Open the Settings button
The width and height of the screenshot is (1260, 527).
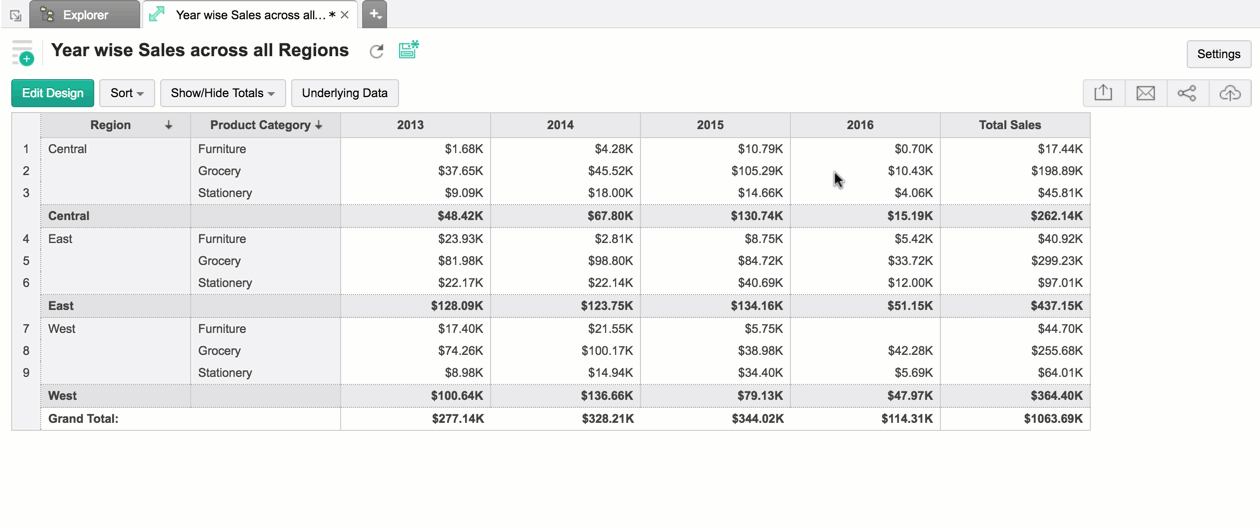1218,54
